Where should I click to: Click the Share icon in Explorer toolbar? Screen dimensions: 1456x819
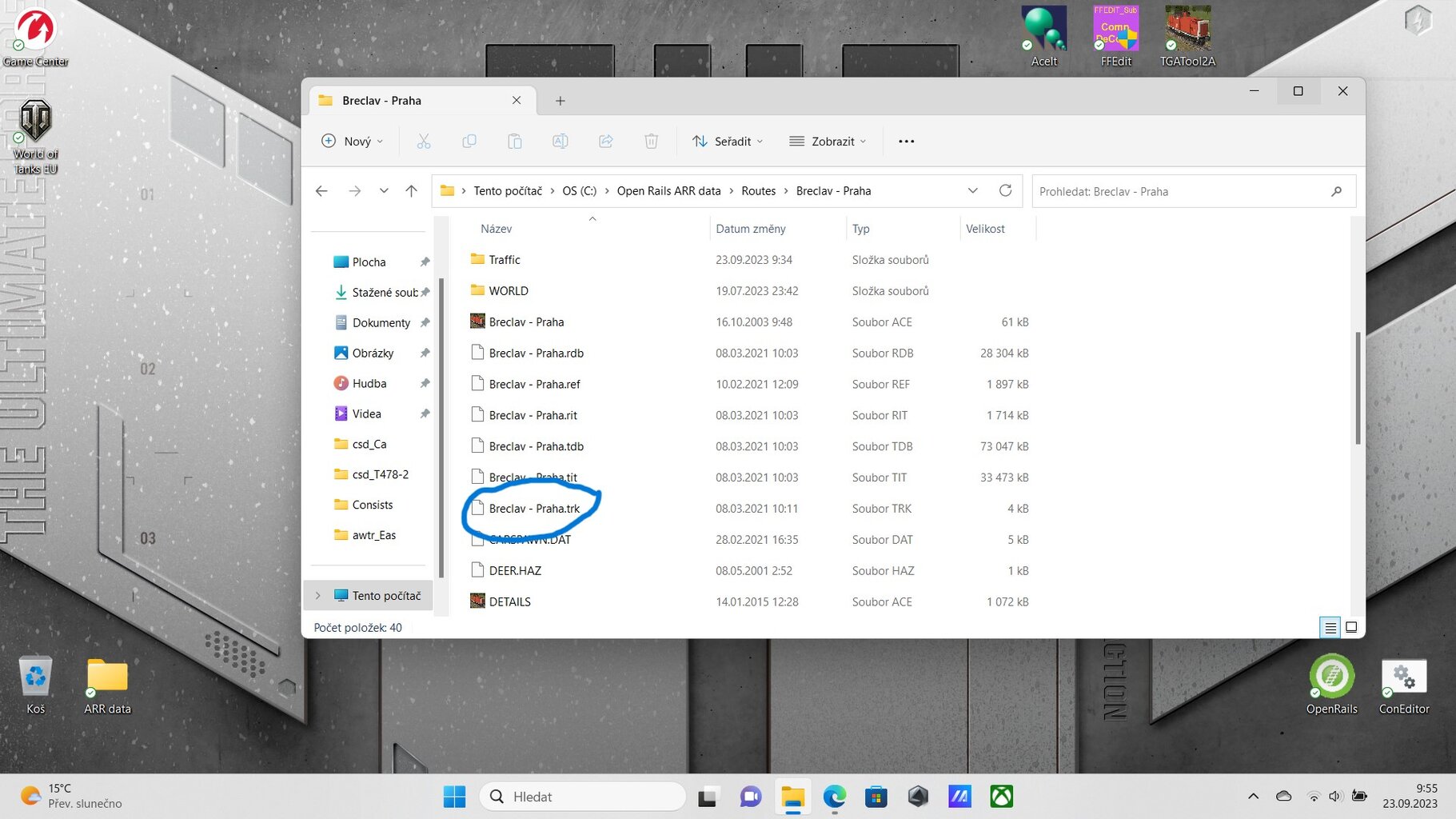pos(606,142)
